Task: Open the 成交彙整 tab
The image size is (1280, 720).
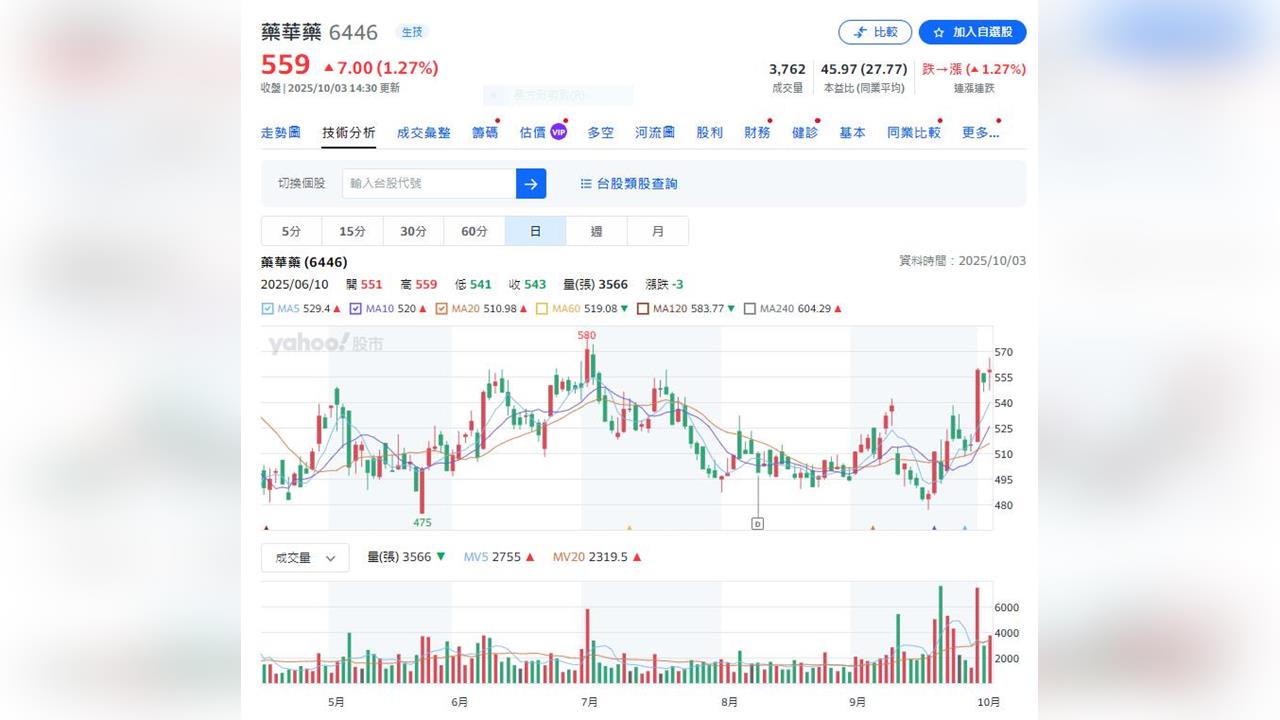Action: (423, 132)
